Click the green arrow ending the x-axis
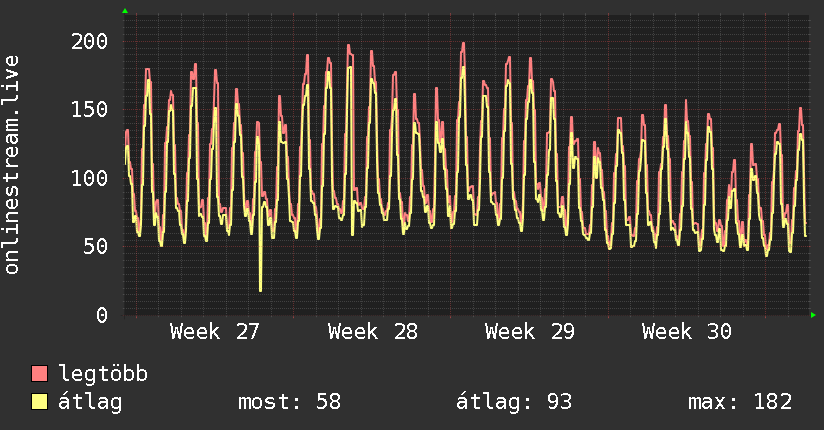This screenshot has width=824, height=430. 813,315
